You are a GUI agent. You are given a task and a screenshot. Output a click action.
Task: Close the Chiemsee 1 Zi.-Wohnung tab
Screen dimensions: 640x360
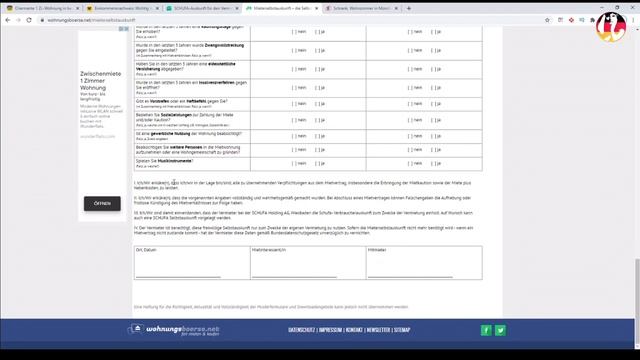(78, 8)
